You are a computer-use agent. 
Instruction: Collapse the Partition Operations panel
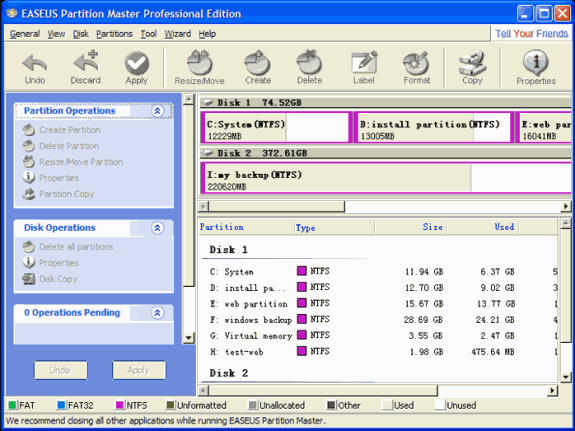click(158, 111)
